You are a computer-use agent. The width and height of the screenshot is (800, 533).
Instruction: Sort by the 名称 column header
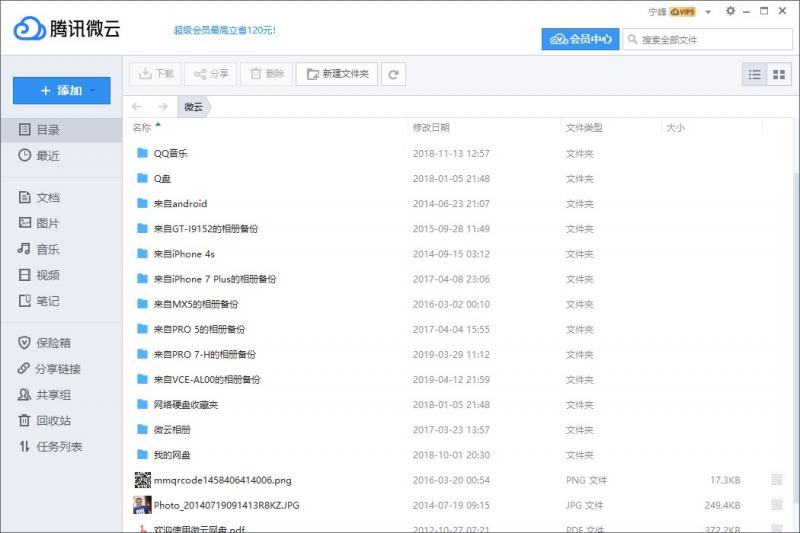point(141,128)
